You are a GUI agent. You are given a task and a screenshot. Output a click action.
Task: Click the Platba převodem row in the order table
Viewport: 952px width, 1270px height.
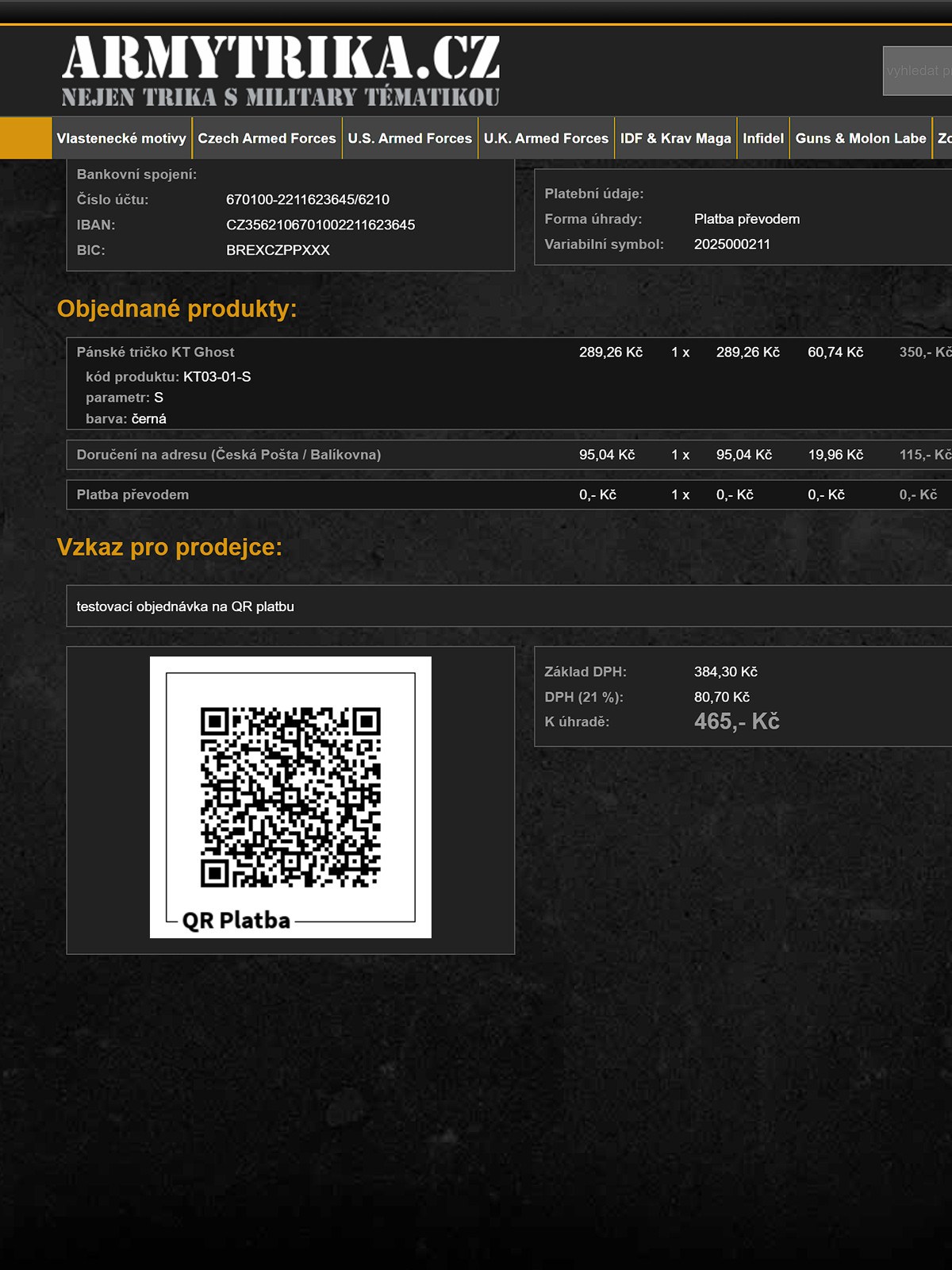click(x=509, y=495)
